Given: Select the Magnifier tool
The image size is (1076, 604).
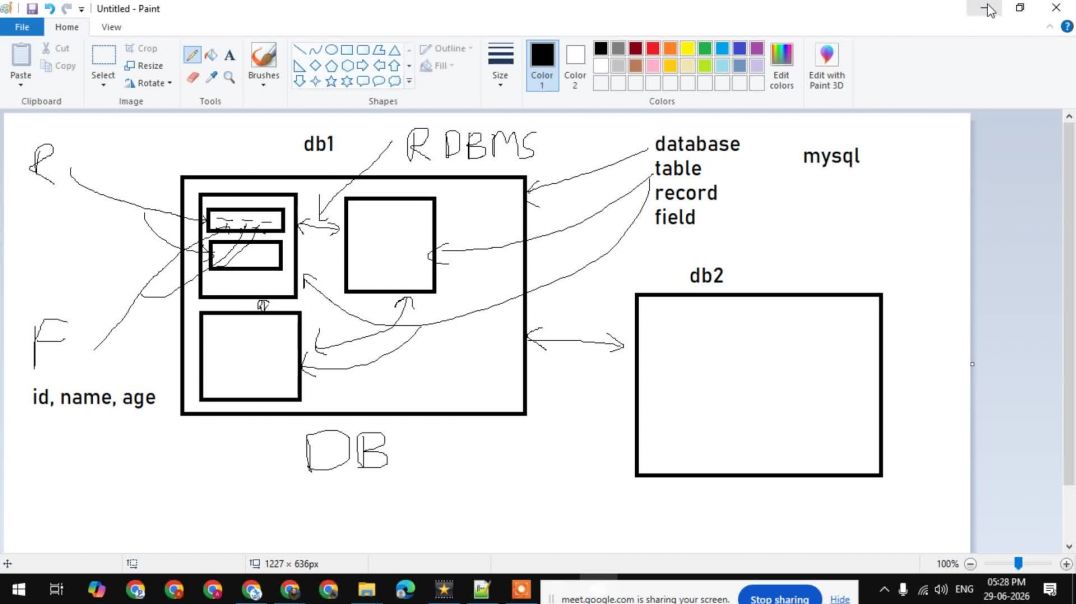Looking at the screenshot, I should tap(230, 78).
